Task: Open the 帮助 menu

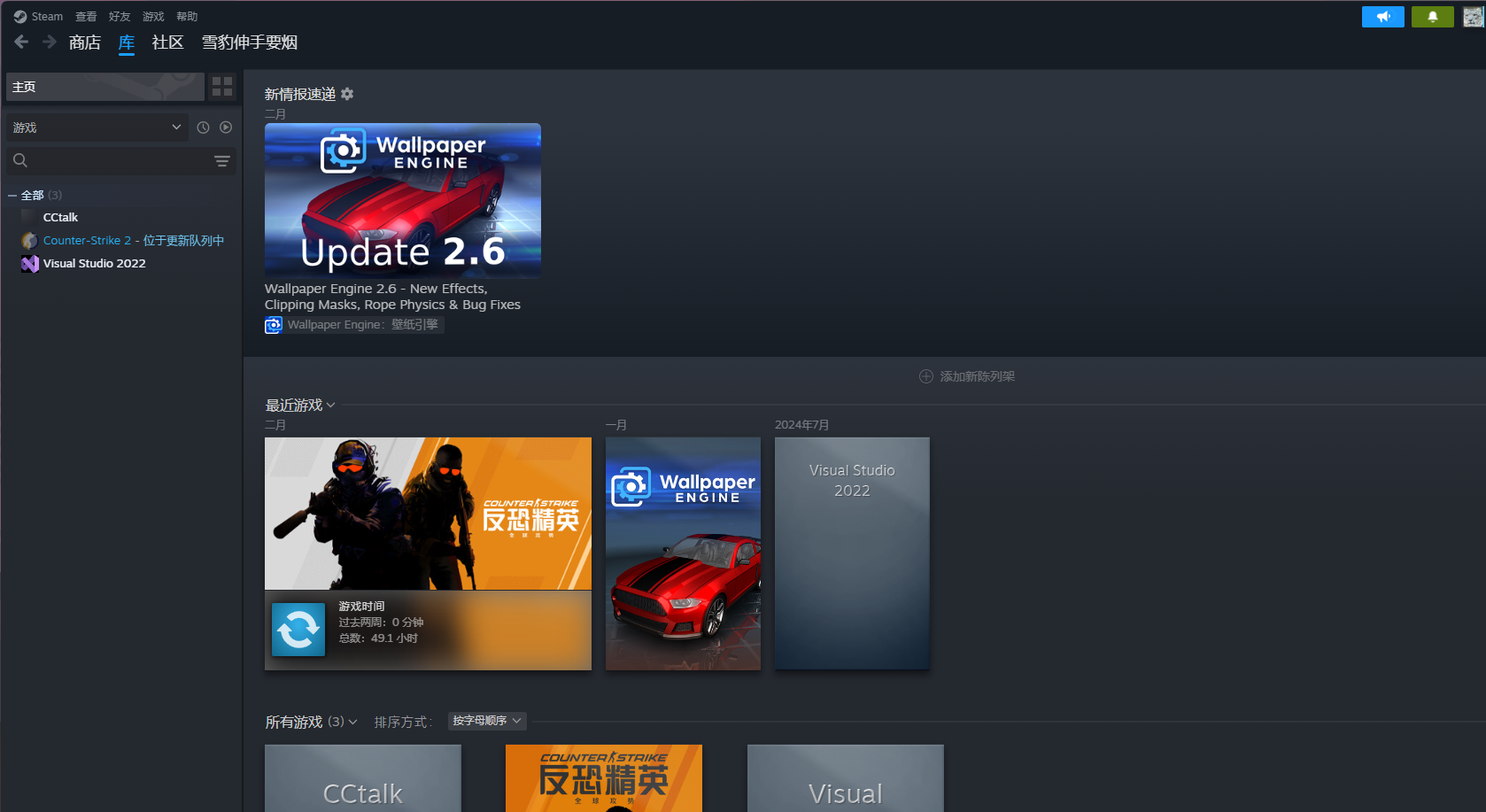Action: 187,16
